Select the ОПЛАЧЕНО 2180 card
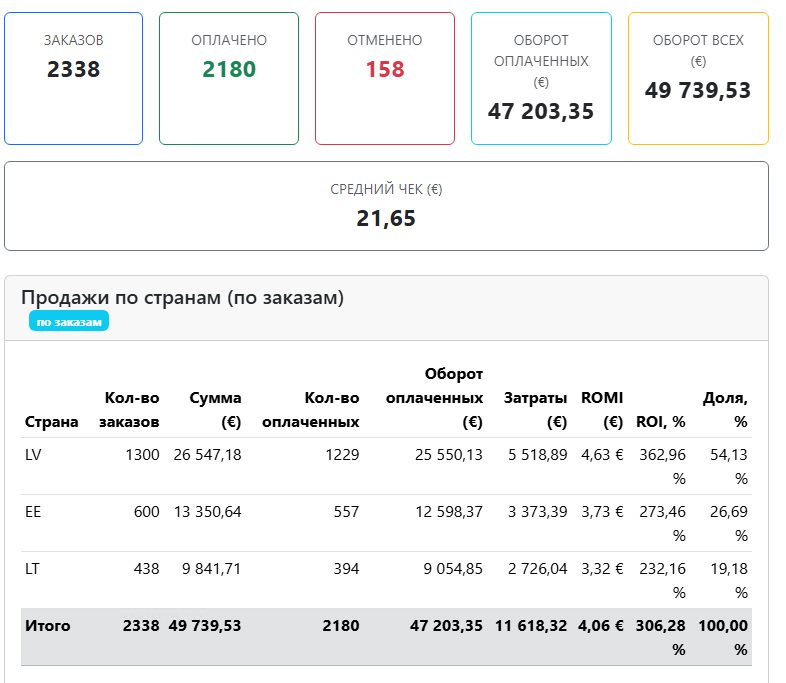The height and width of the screenshot is (683, 786). (229, 79)
